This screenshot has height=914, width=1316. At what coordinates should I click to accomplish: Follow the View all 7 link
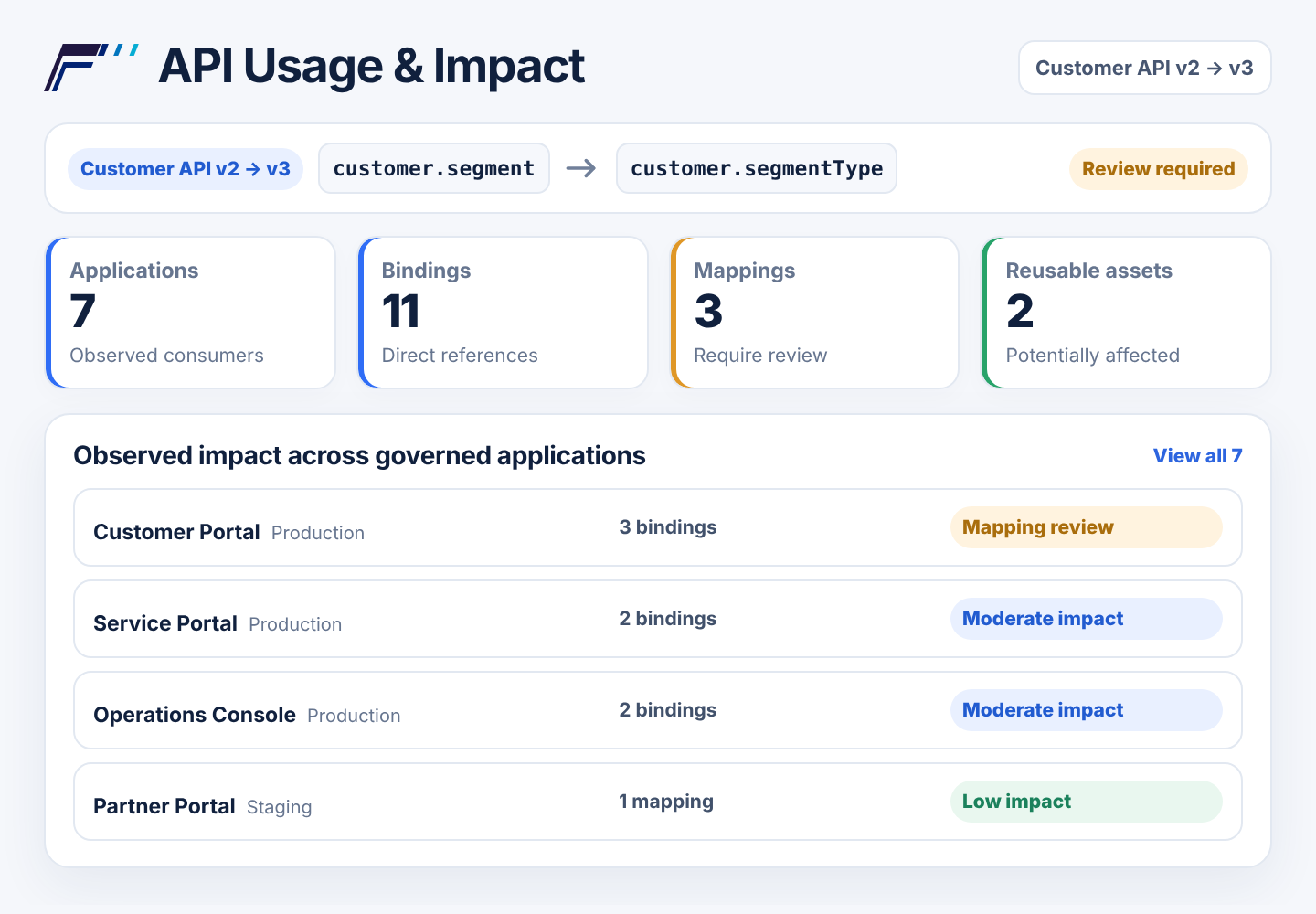tap(1197, 456)
